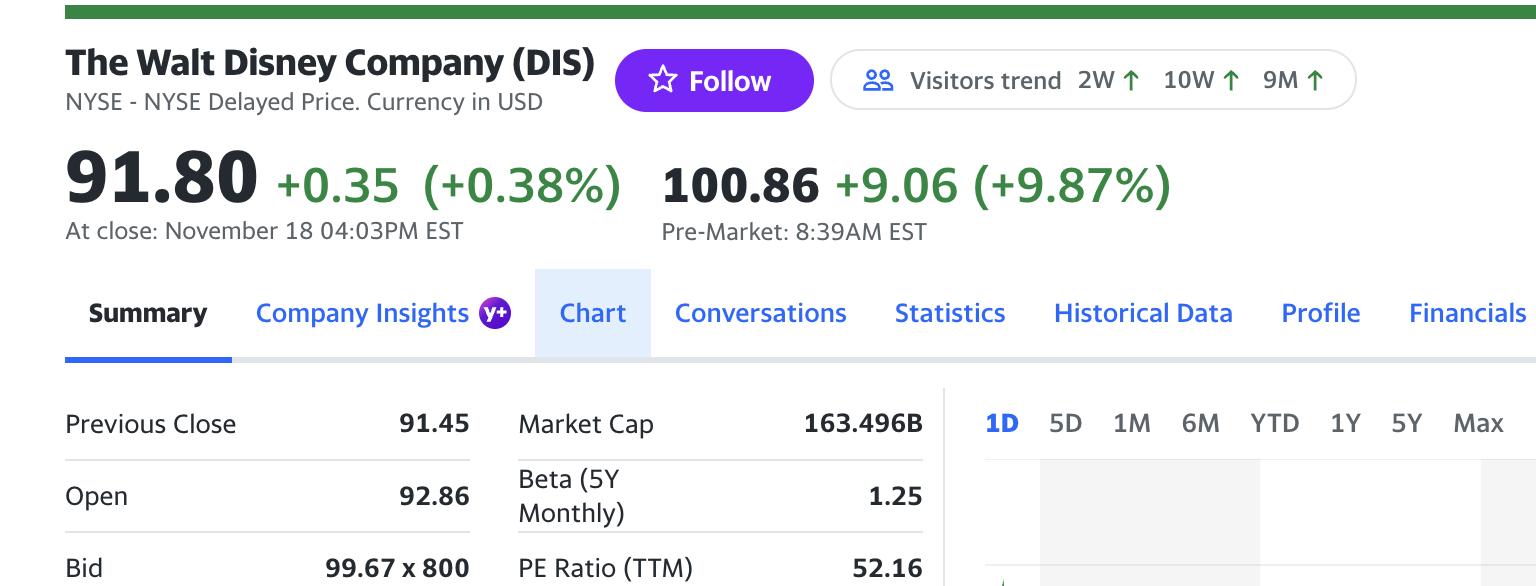Click the 10W up arrow indicator
1536x586 pixels.
pyautogui.click(x=1231, y=81)
